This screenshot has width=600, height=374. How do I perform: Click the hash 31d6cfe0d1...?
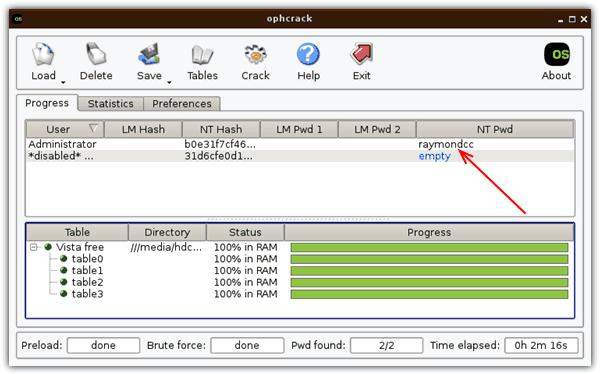(x=218, y=156)
